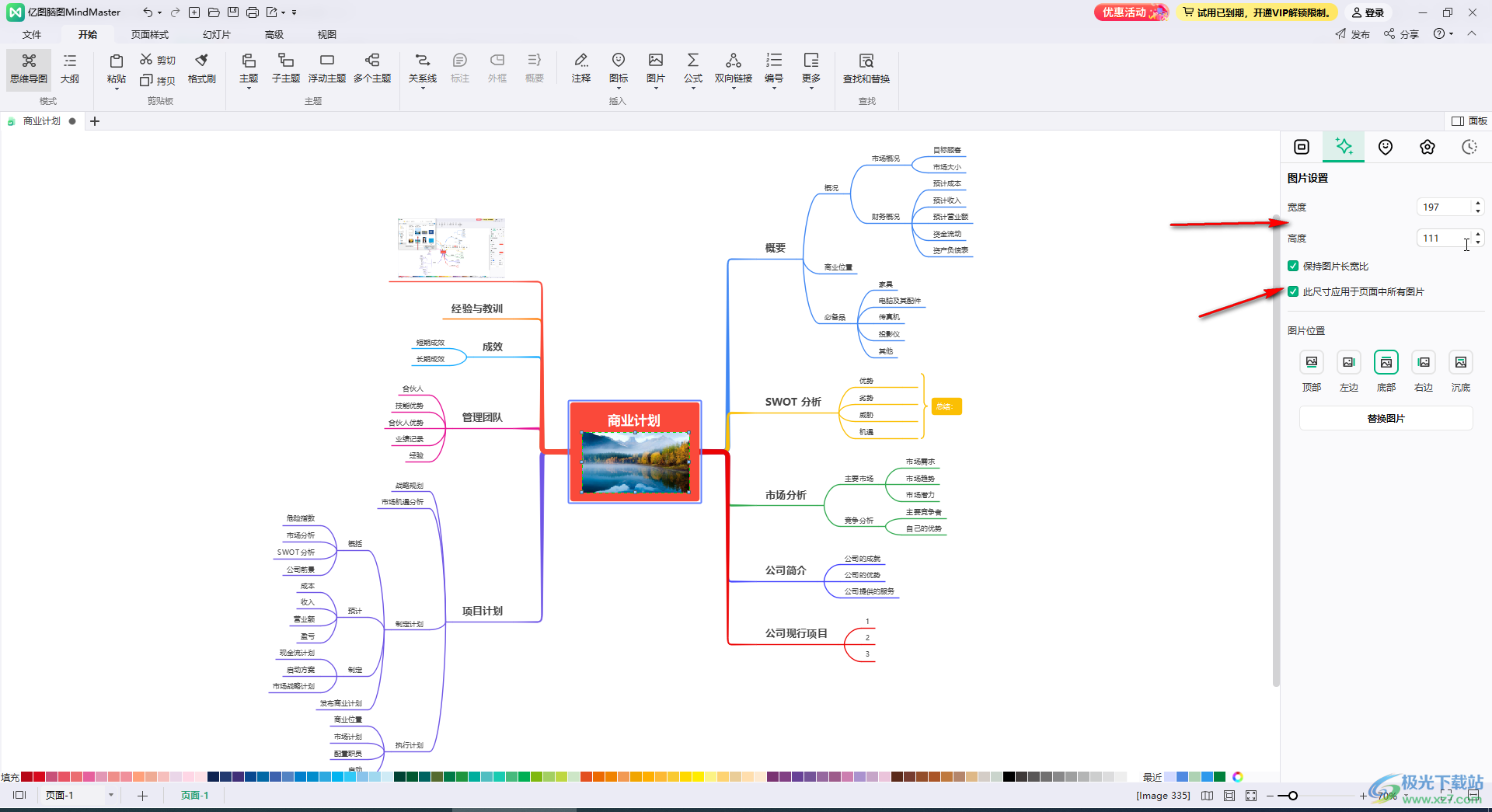
Task: Click the Login (登录) button
Action: pyautogui.click(x=1368, y=12)
